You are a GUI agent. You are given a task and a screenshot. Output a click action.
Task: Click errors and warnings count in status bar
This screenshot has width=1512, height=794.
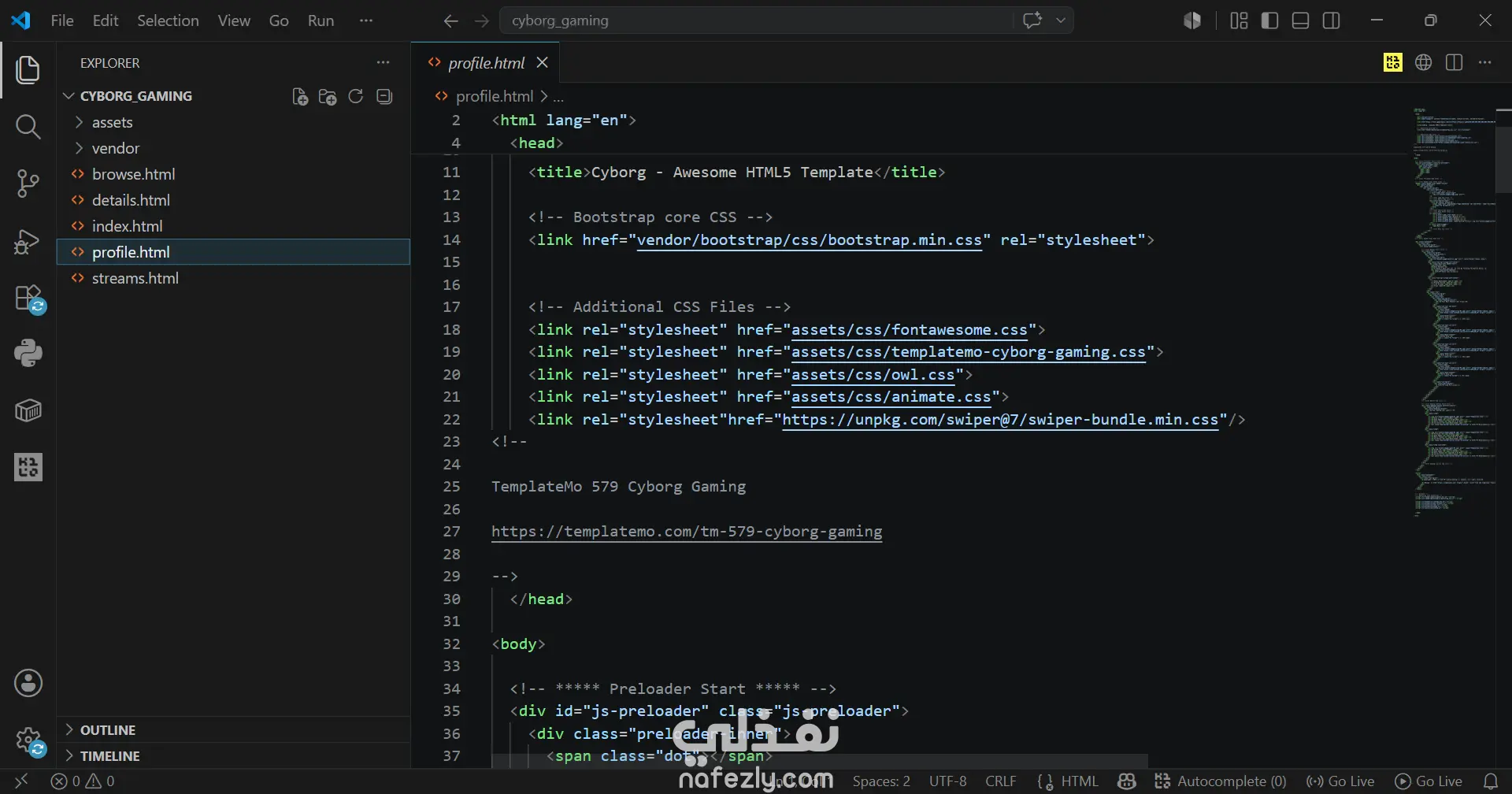(83, 781)
